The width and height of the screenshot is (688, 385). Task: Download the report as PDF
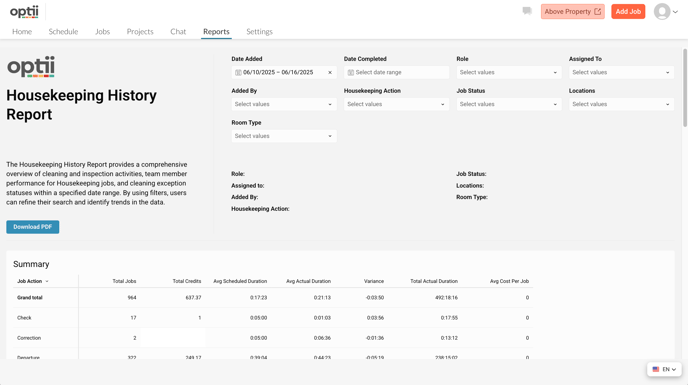[x=32, y=227]
